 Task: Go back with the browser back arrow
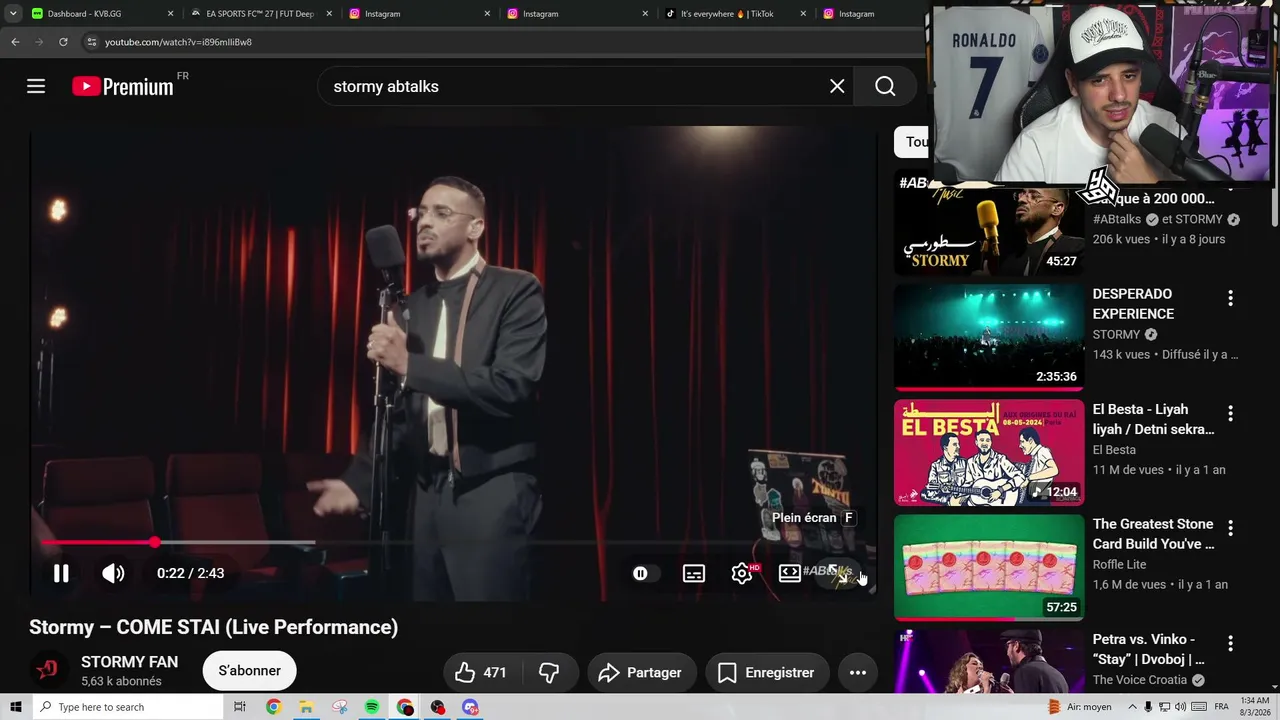(15, 42)
